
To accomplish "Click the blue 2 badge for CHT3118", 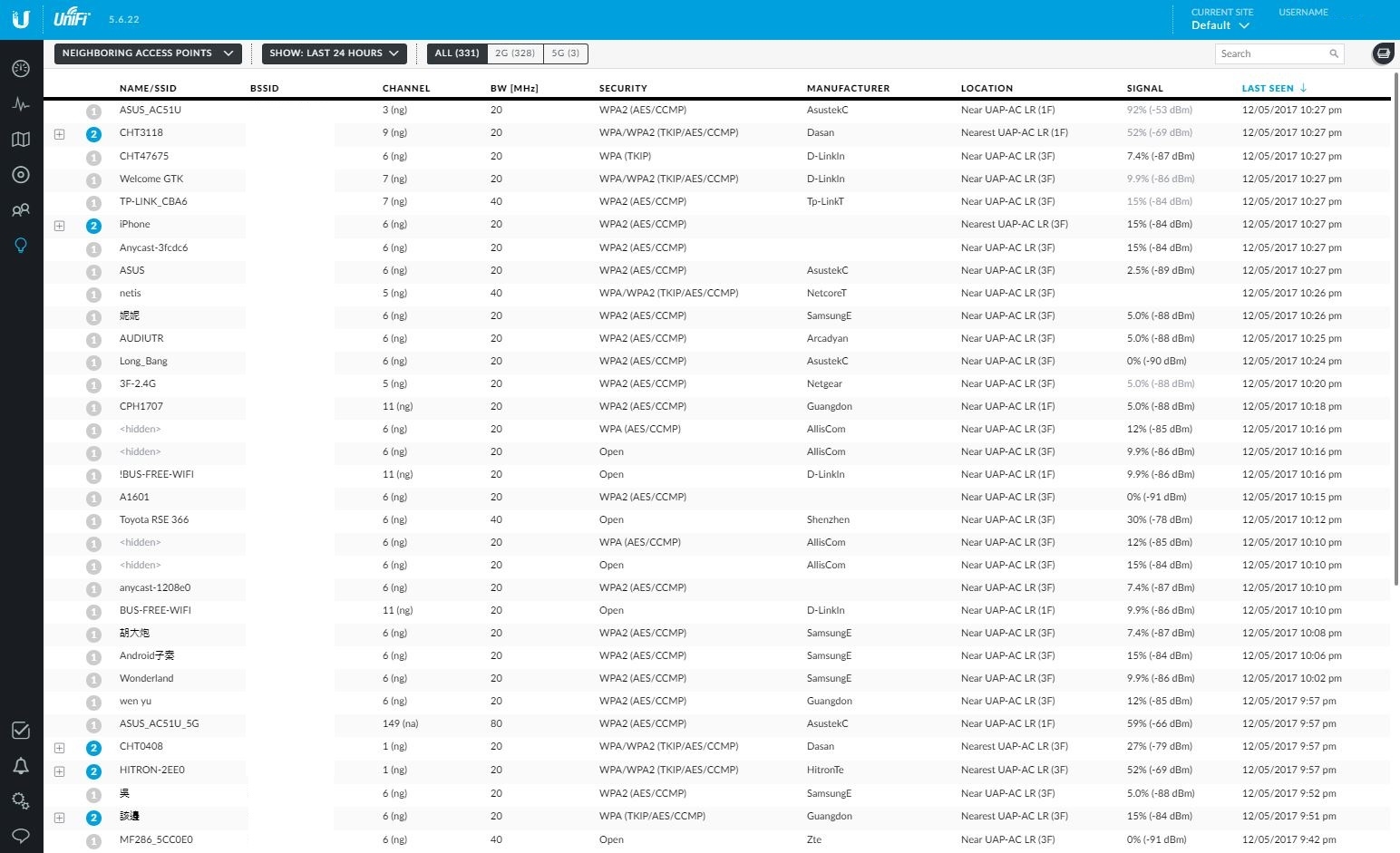I will click(93, 134).
